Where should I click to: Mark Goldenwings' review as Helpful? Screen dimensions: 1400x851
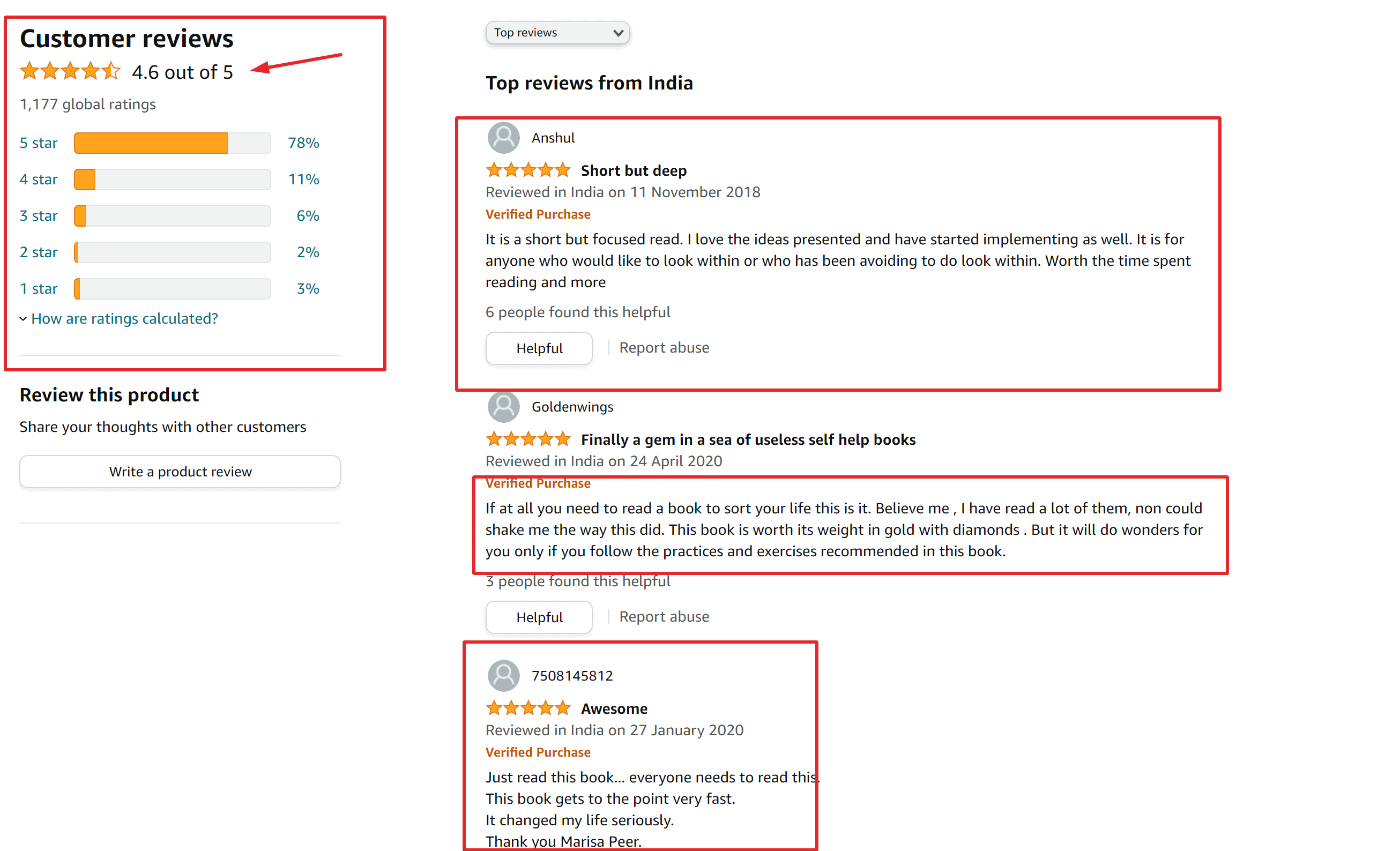(539, 617)
